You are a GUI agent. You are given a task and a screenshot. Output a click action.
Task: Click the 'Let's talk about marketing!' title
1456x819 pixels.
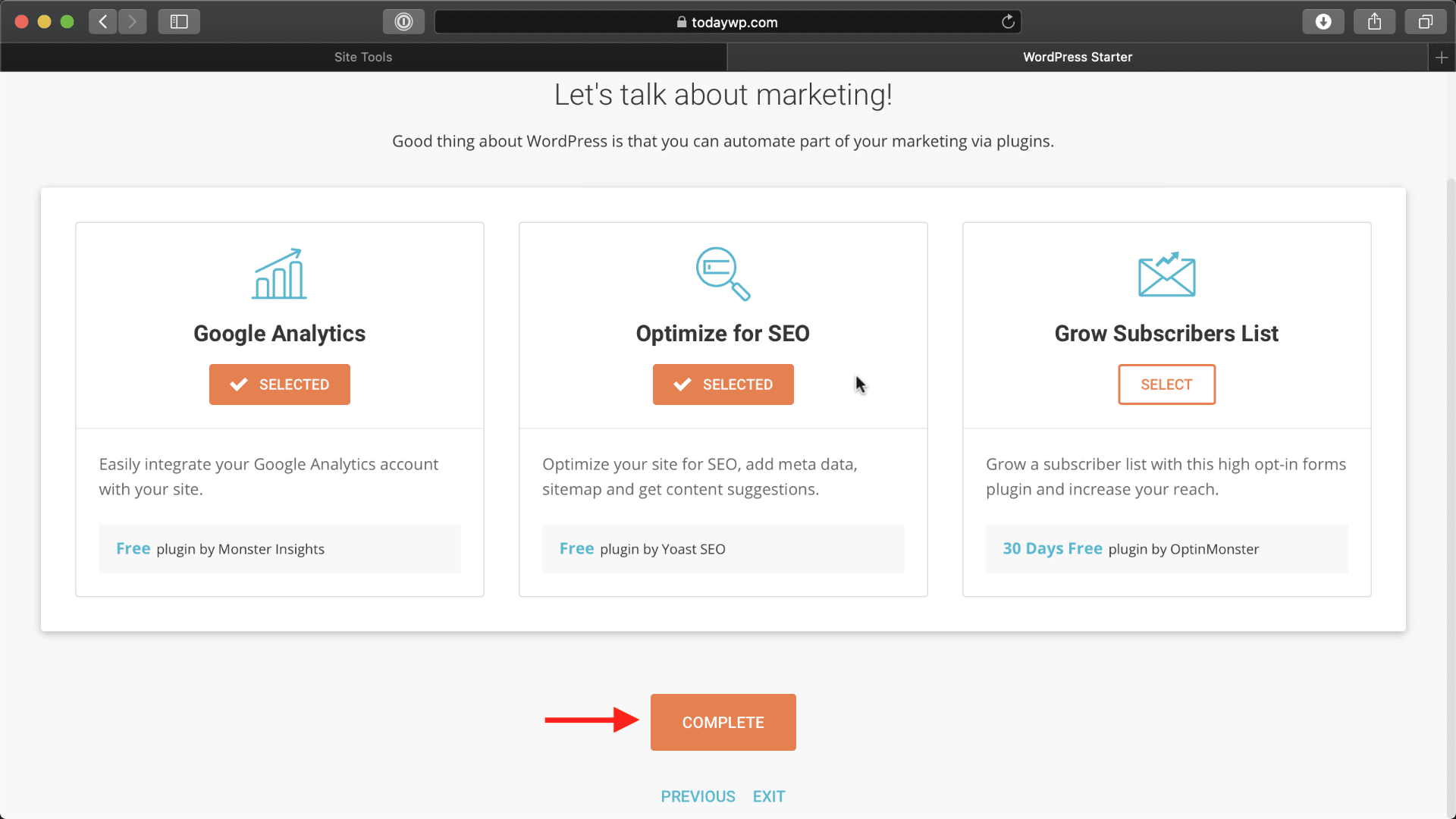723,95
